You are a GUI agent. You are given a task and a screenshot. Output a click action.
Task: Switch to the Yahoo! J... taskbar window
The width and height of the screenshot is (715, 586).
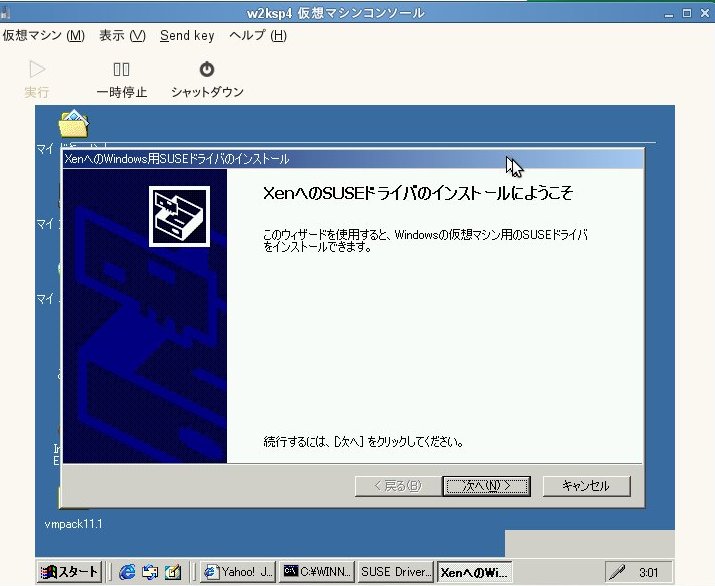(x=238, y=572)
